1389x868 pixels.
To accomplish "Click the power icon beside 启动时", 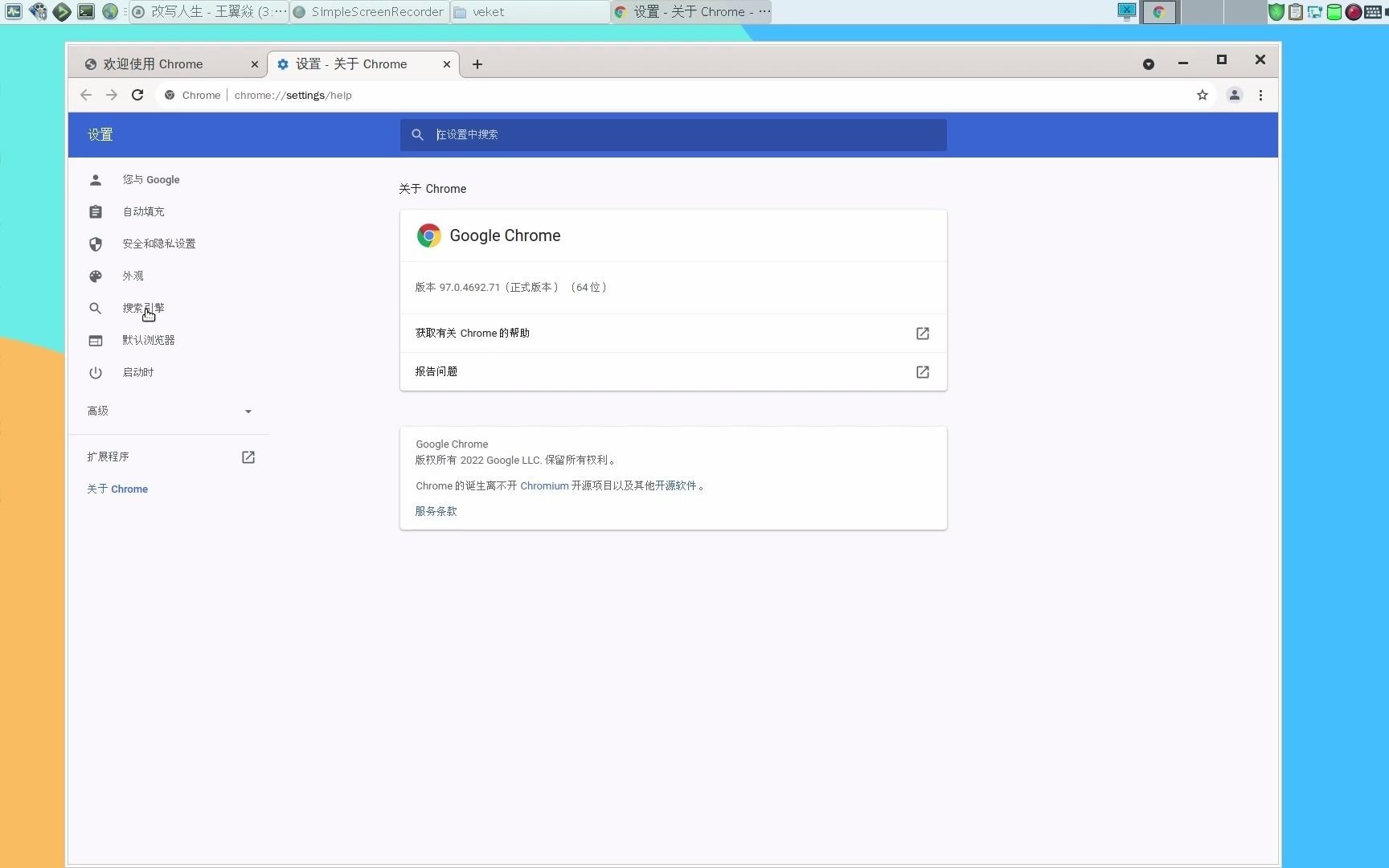I will (96, 372).
